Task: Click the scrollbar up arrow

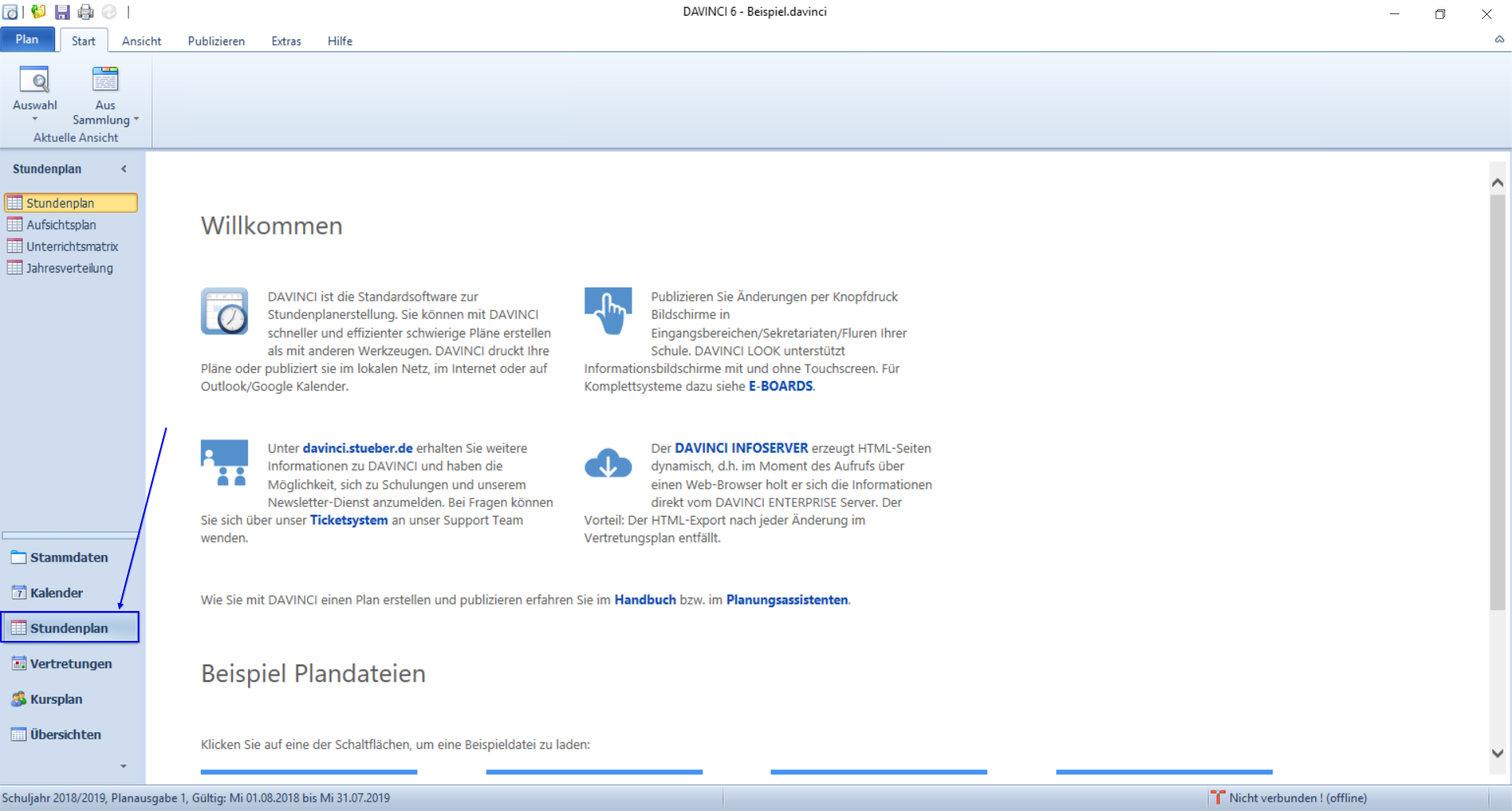Action: [x=1498, y=182]
